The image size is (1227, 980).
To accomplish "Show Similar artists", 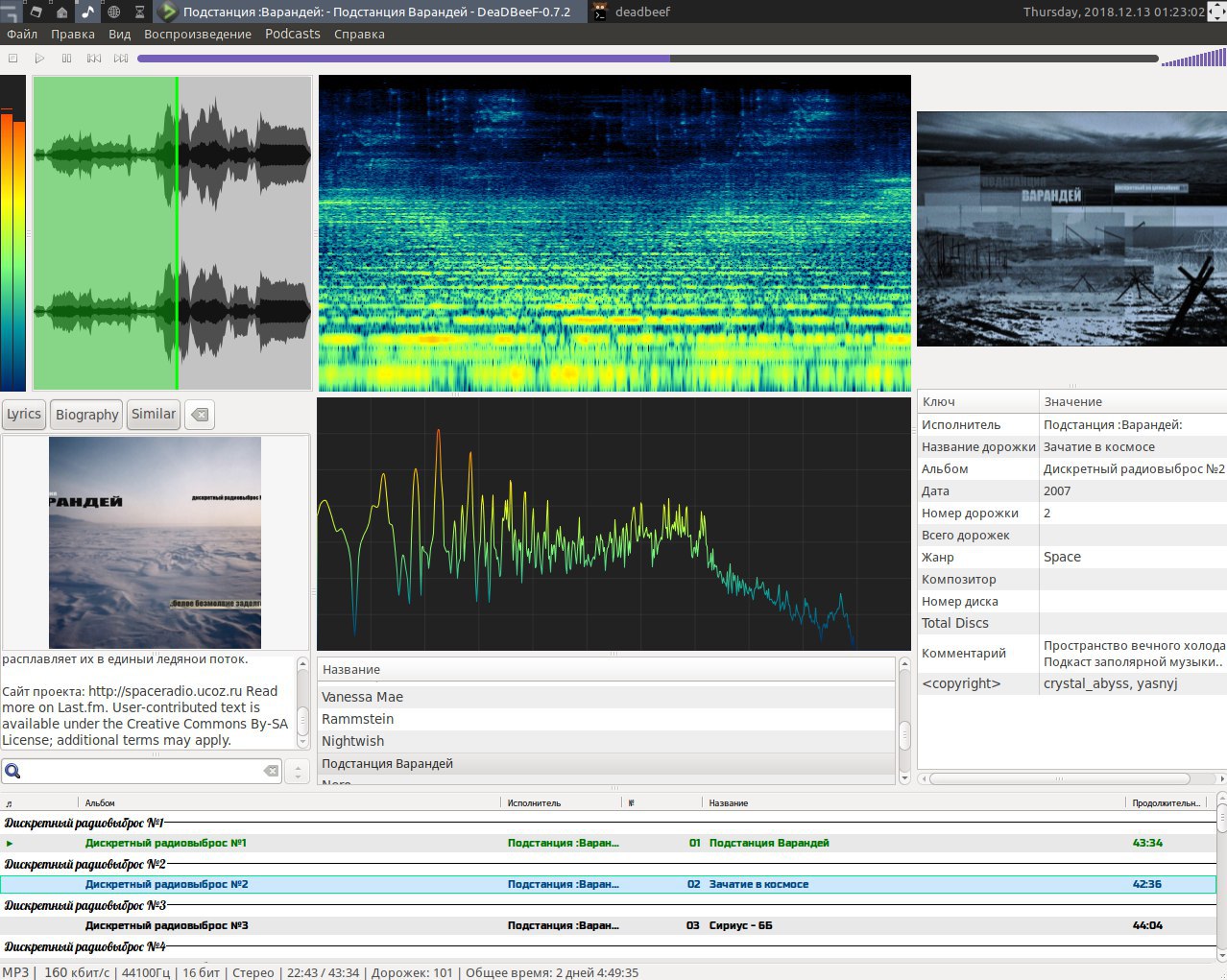I will (154, 415).
